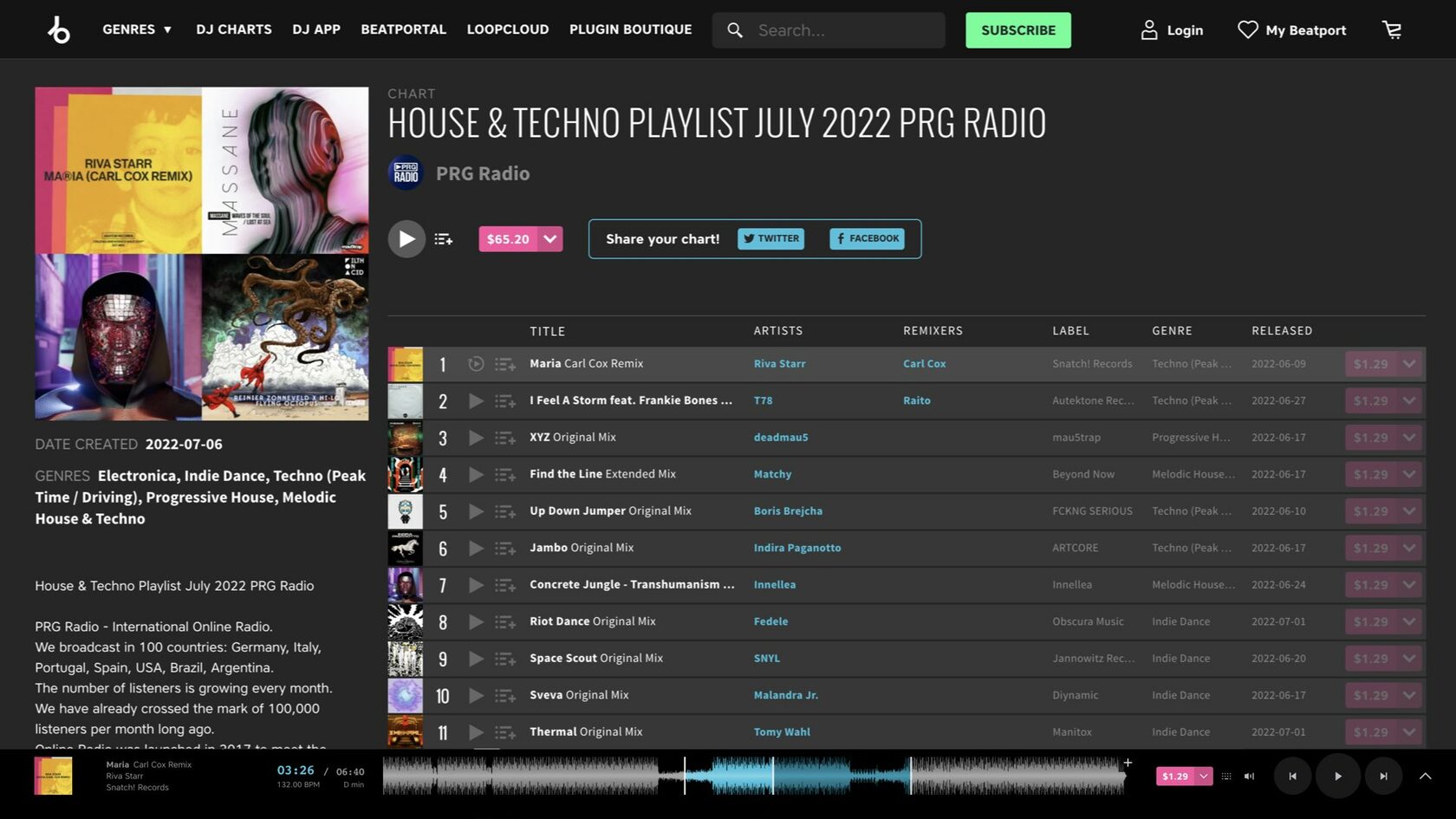Add whole chart to queue
This screenshot has width=1456, height=819.
444,239
